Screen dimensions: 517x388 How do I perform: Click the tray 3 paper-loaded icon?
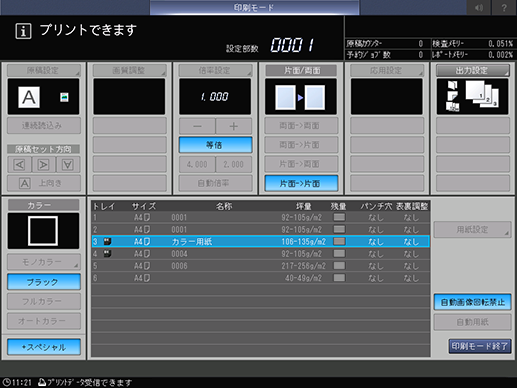[107, 241]
